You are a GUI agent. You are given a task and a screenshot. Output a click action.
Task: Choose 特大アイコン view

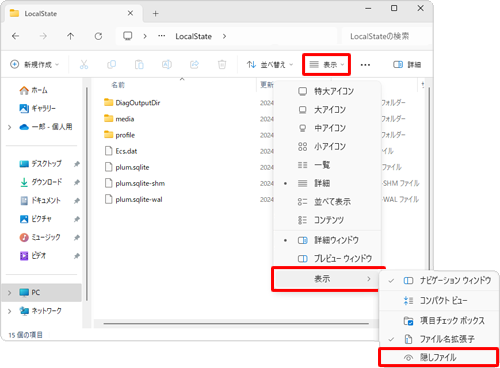327,91
